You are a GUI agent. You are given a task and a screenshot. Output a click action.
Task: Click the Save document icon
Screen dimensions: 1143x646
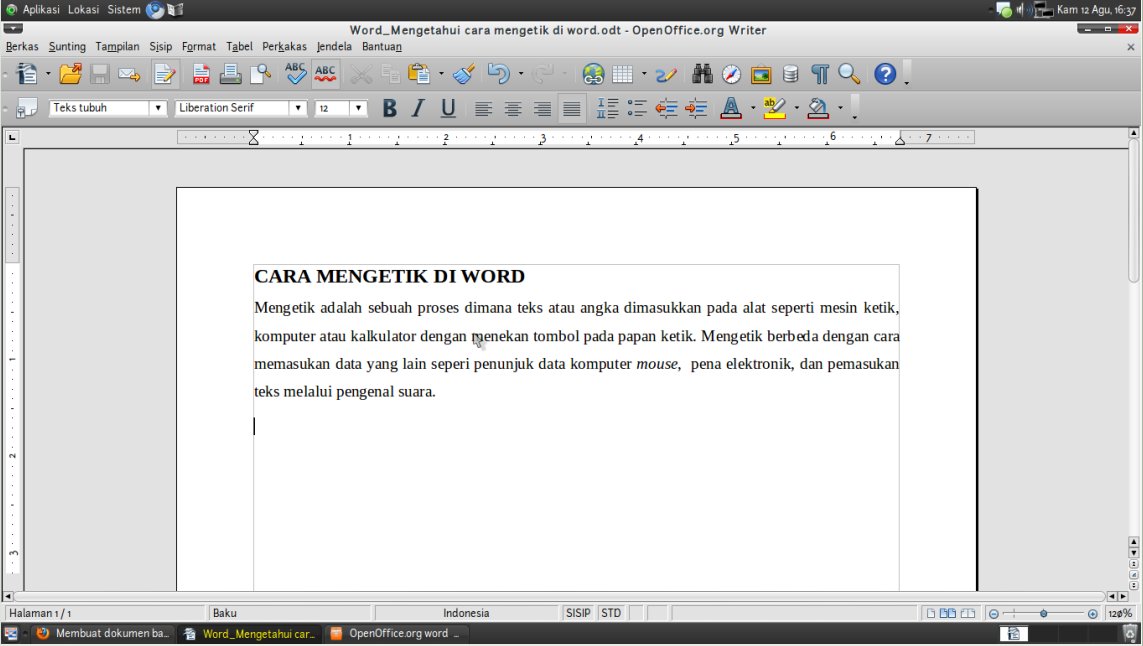coord(100,74)
